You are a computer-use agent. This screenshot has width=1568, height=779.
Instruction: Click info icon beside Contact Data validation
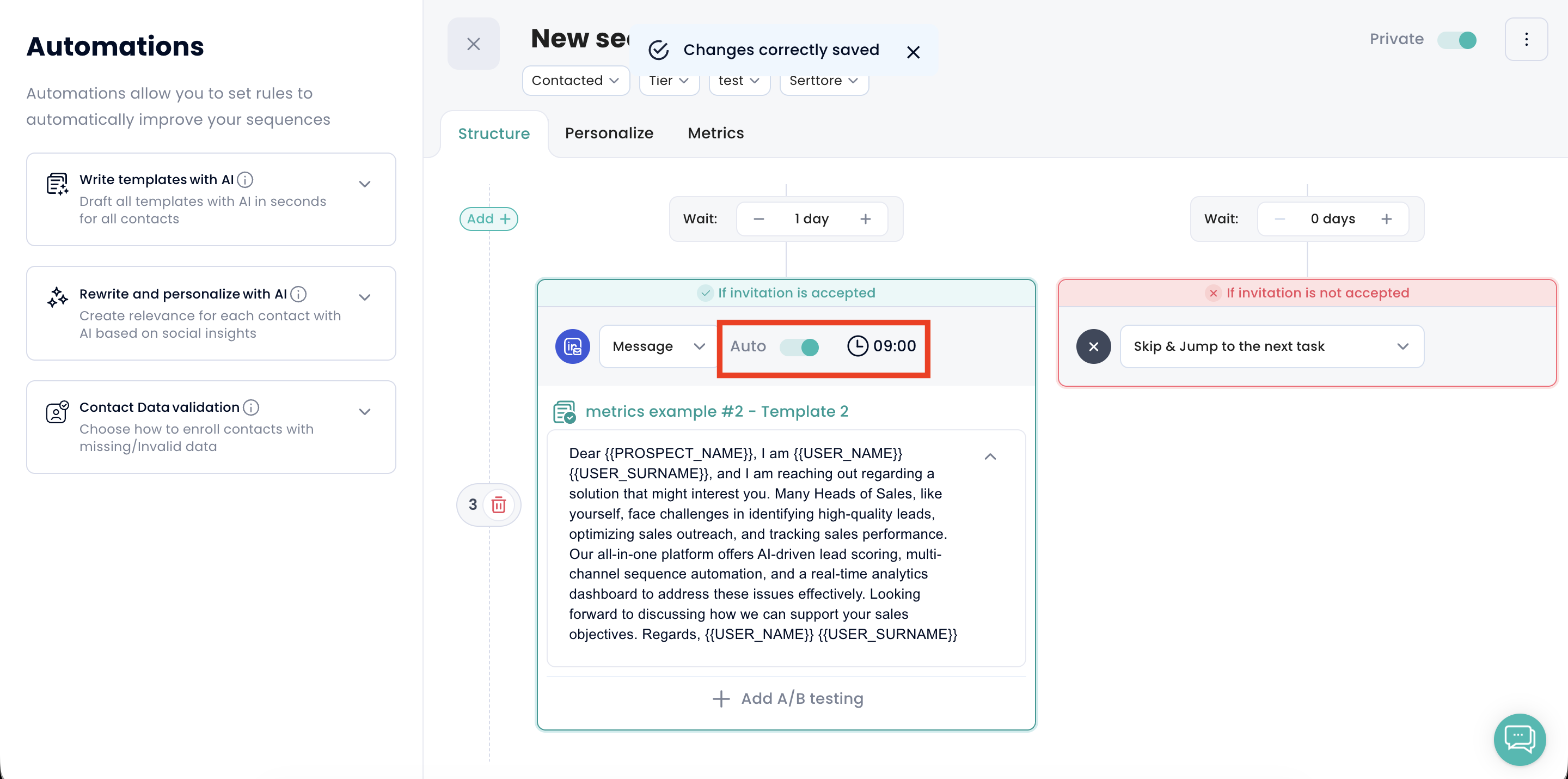pos(251,407)
